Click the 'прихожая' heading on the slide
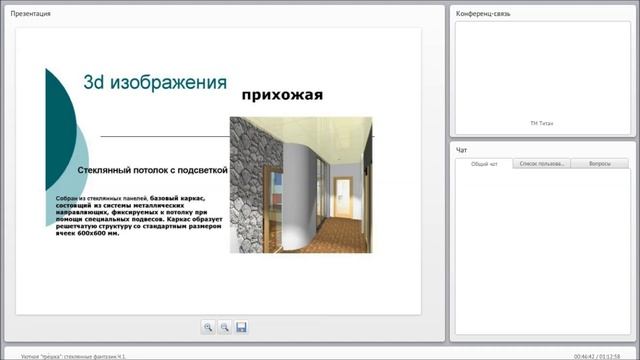Viewport: 640px width, 360px height. [282, 95]
